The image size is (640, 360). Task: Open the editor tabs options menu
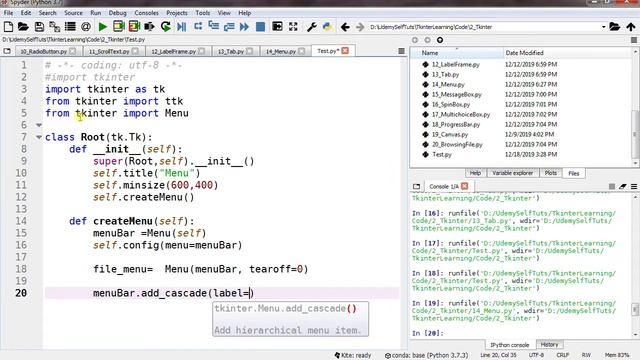click(401, 51)
